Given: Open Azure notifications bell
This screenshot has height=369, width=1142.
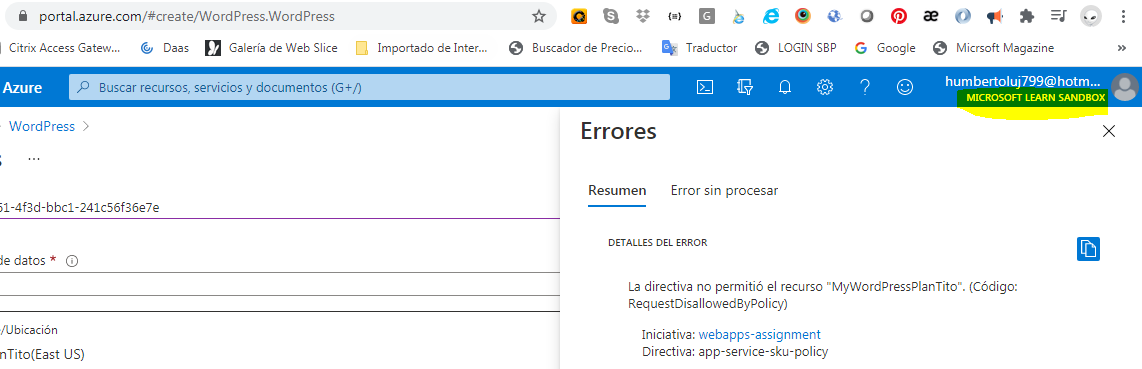Looking at the screenshot, I should [x=784, y=87].
